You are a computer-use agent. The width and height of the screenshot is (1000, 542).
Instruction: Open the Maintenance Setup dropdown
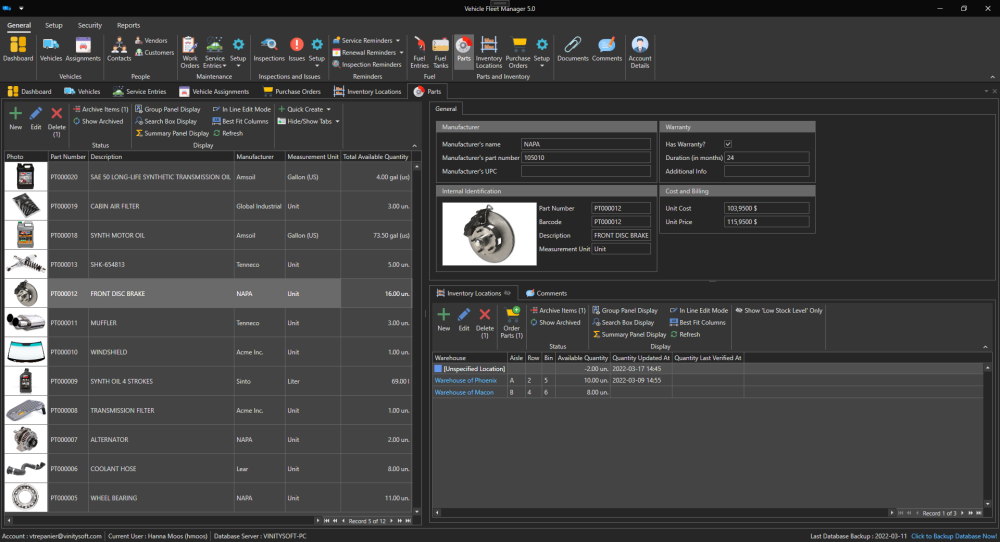click(238, 52)
